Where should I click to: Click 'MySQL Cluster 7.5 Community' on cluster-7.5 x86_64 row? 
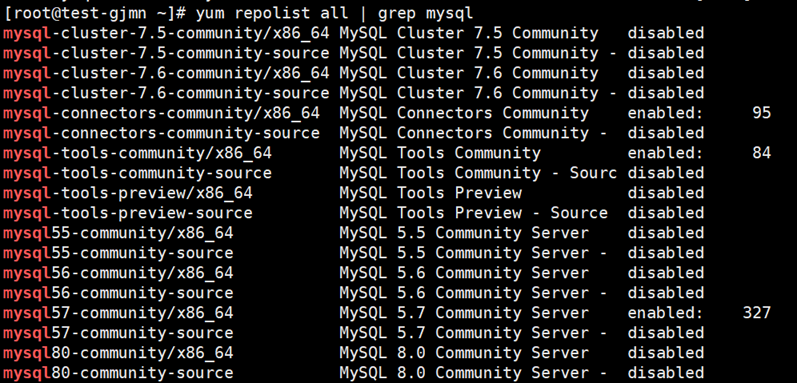469,34
